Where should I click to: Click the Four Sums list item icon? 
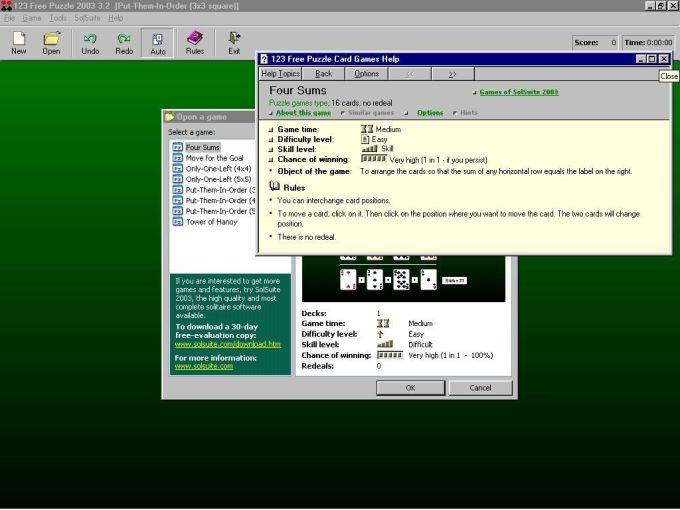177,147
